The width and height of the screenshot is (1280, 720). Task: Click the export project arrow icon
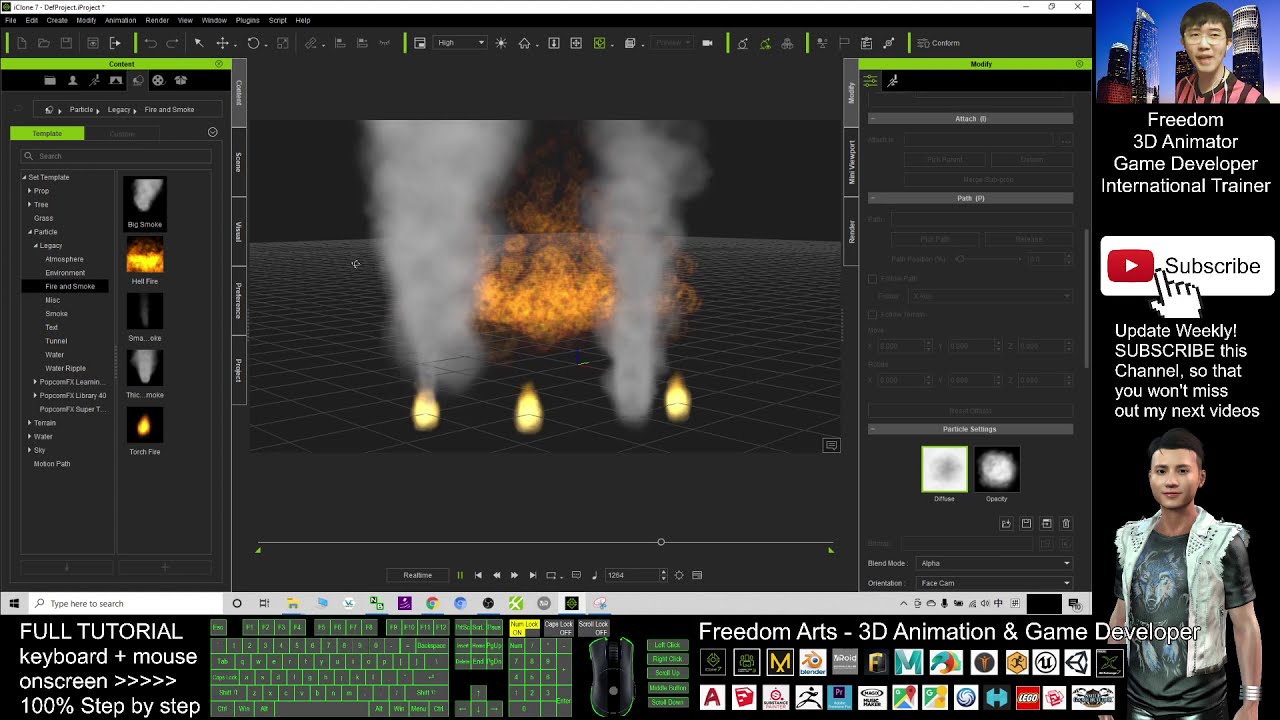pos(115,43)
